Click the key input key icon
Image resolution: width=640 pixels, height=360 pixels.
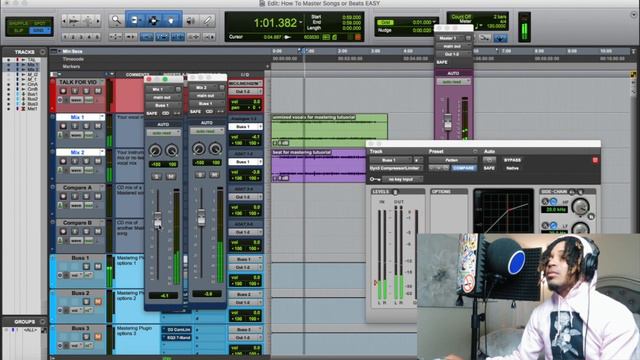[x=375, y=179]
